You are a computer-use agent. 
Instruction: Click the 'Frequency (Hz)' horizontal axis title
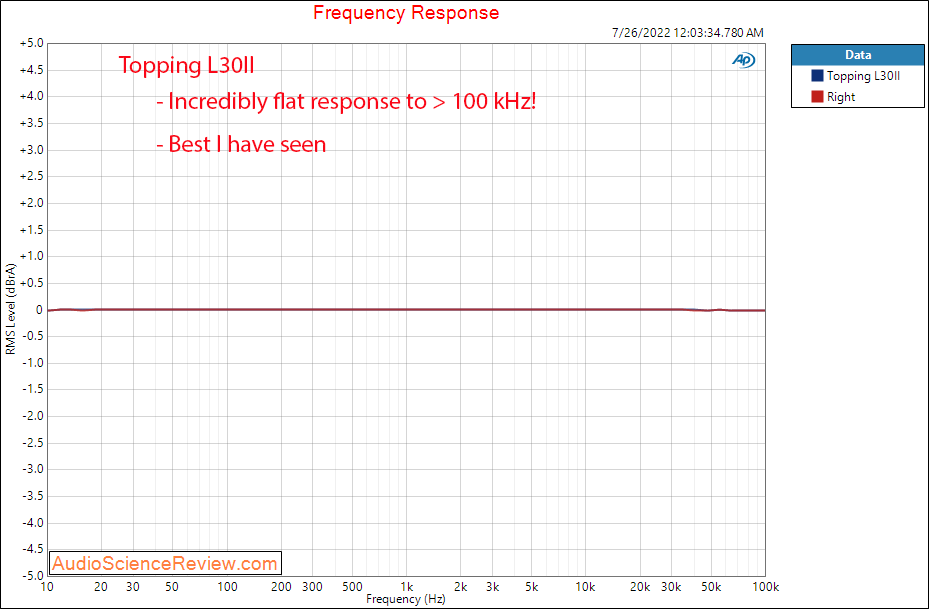click(x=406, y=599)
